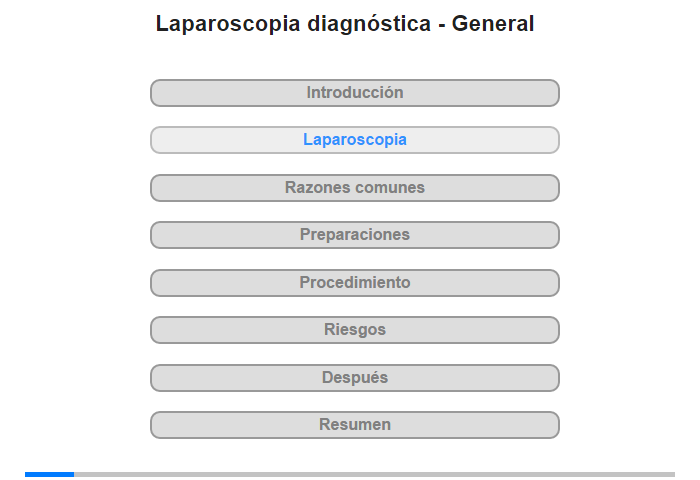Navigate to the Resumen summary chapter

[x=354, y=425]
